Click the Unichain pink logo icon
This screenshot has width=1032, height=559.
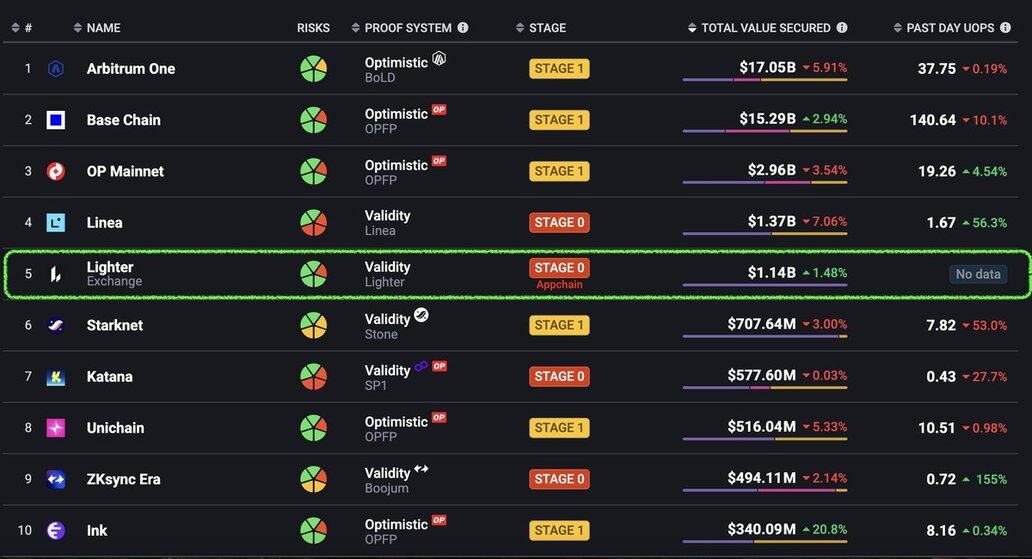tap(56, 428)
